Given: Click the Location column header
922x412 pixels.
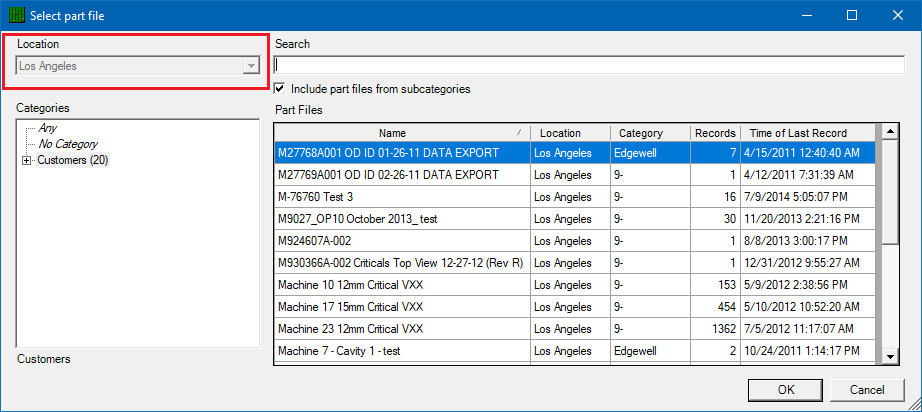Looking at the screenshot, I should point(570,133).
